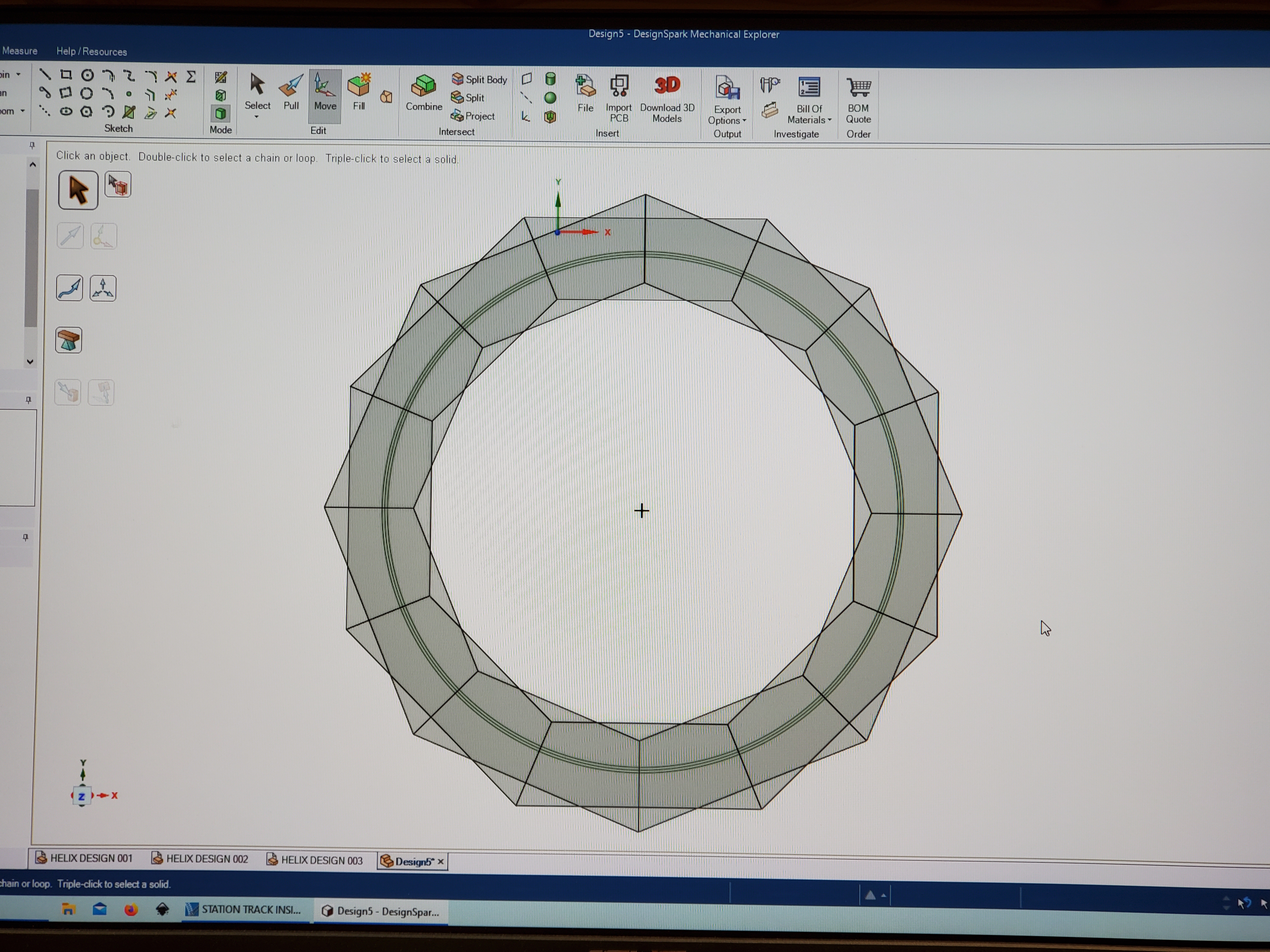Pick the Polygon sketch tool
The image size is (1270, 952).
[x=87, y=112]
